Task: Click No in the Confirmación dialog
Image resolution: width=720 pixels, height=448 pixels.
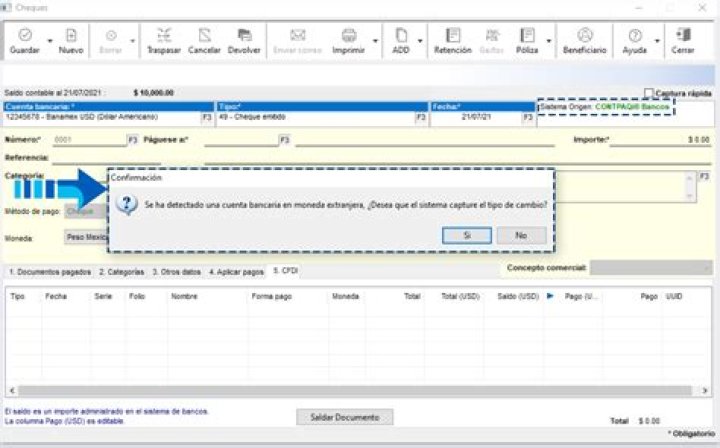Action: pos(521,235)
